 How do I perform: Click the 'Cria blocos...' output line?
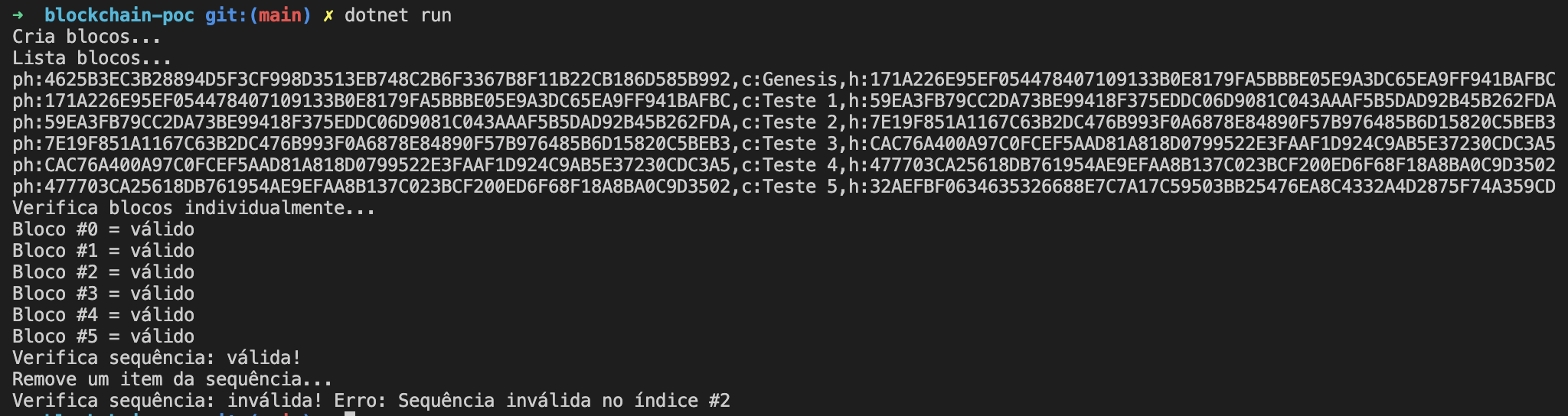(x=87, y=37)
